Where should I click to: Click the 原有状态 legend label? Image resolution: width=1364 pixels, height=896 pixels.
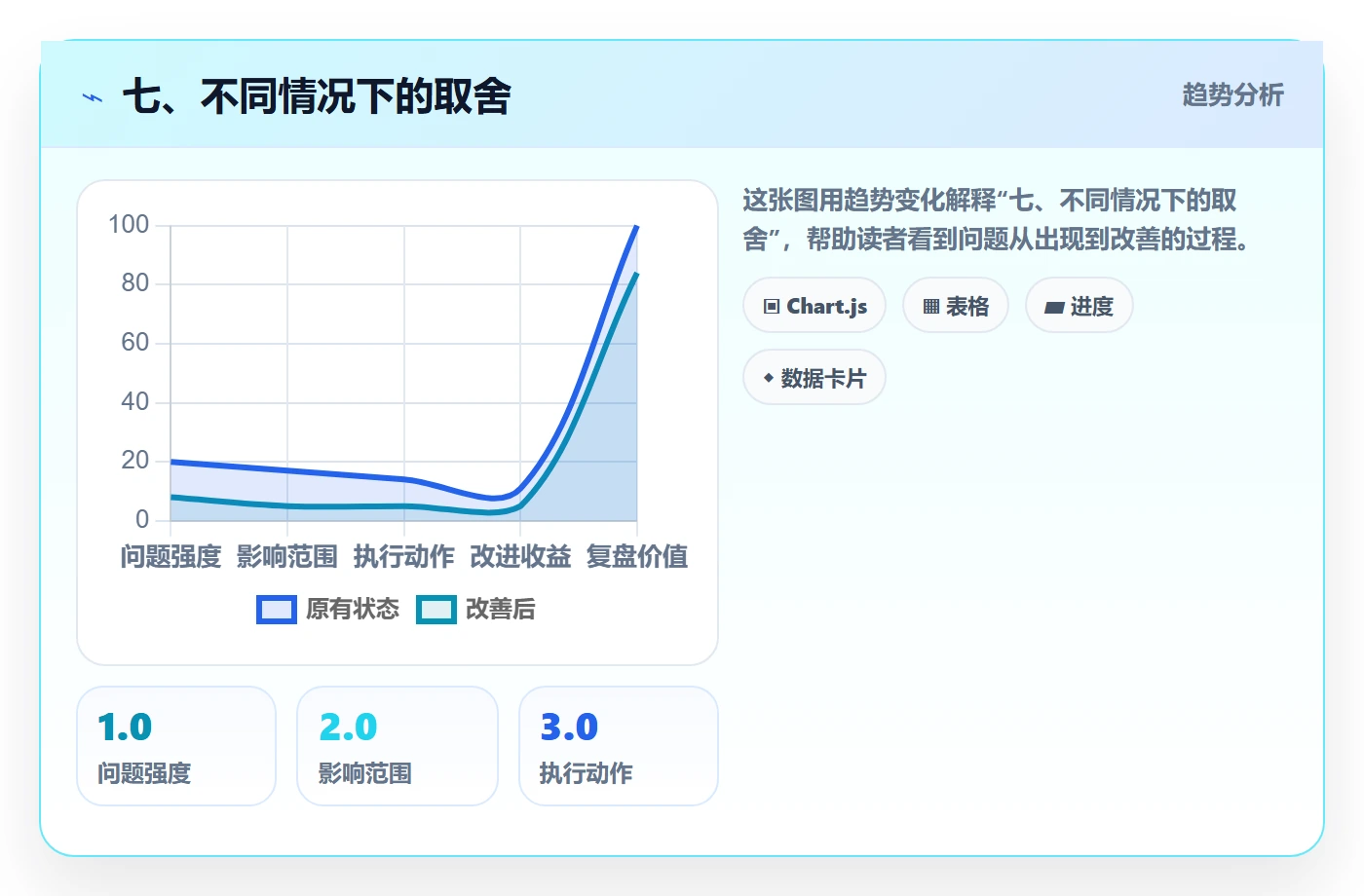[x=353, y=610]
